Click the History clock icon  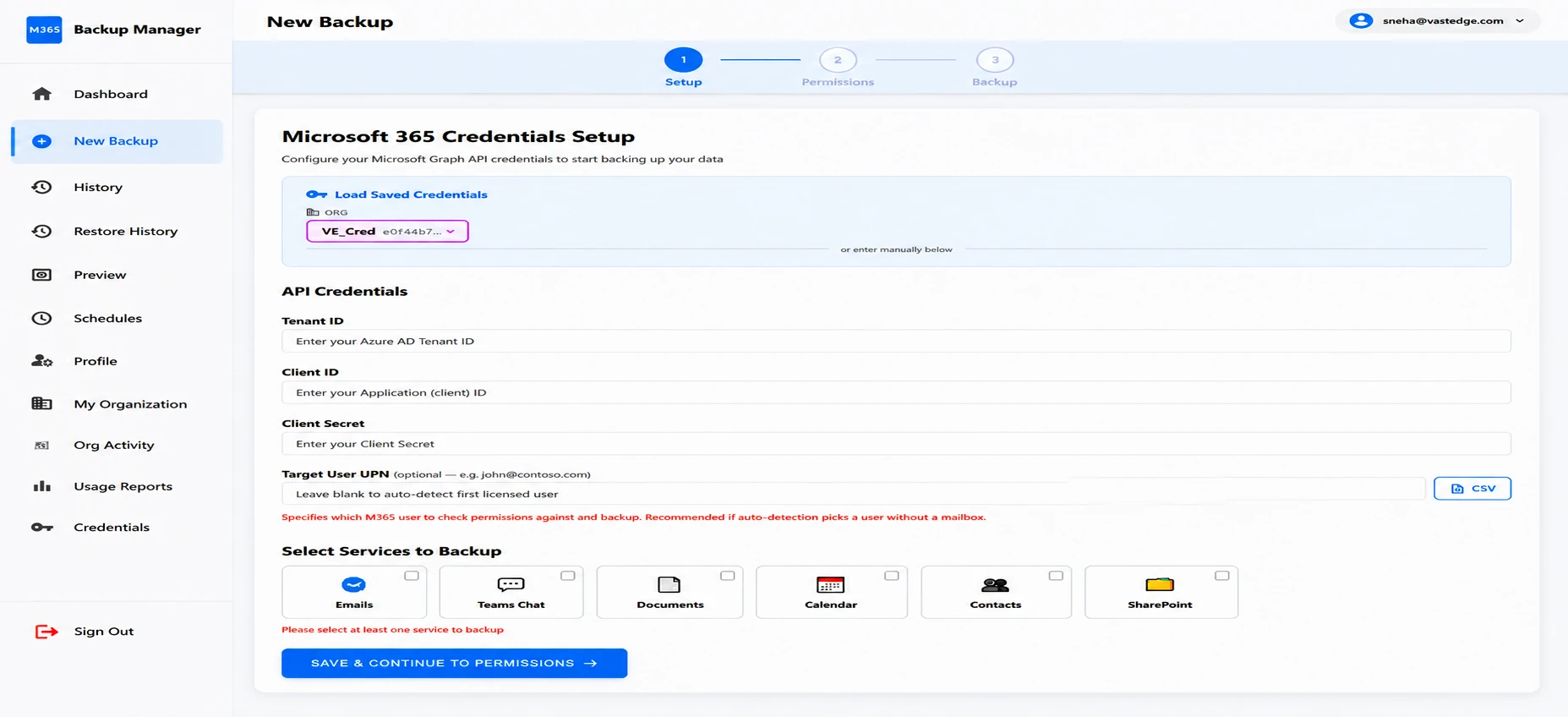tap(41, 187)
